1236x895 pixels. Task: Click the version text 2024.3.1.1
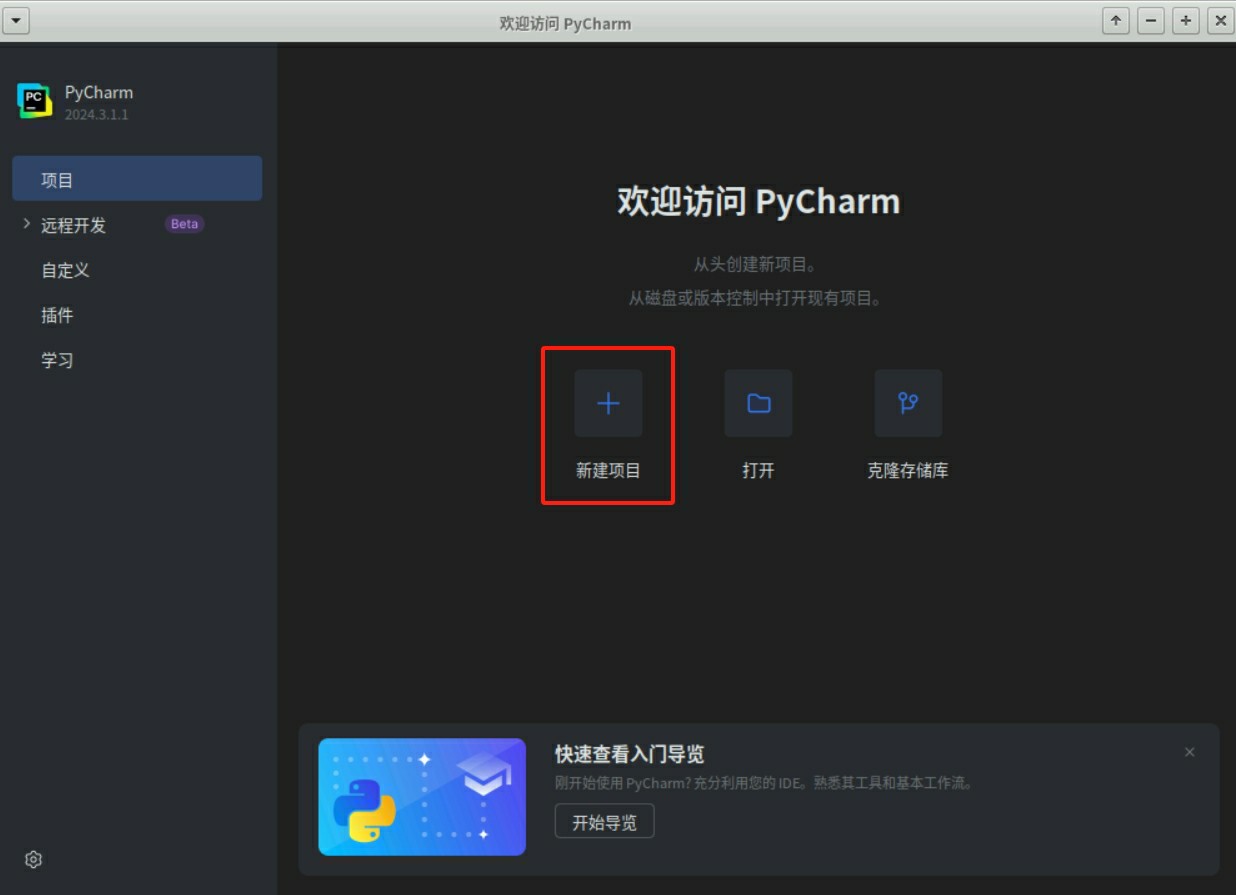[x=97, y=114]
